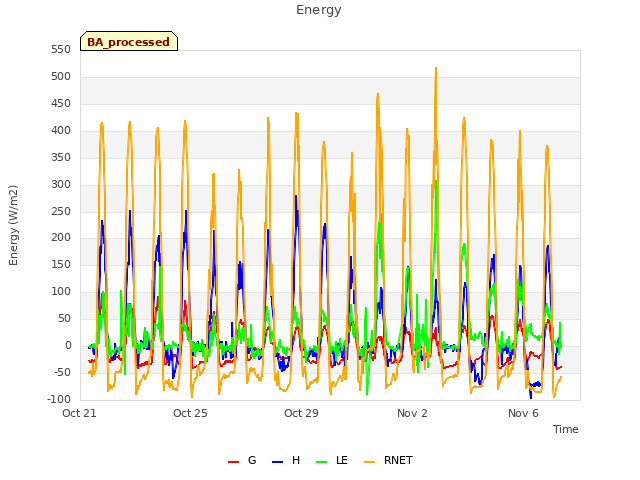Click the 300 y-axis tick label

point(61,184)
